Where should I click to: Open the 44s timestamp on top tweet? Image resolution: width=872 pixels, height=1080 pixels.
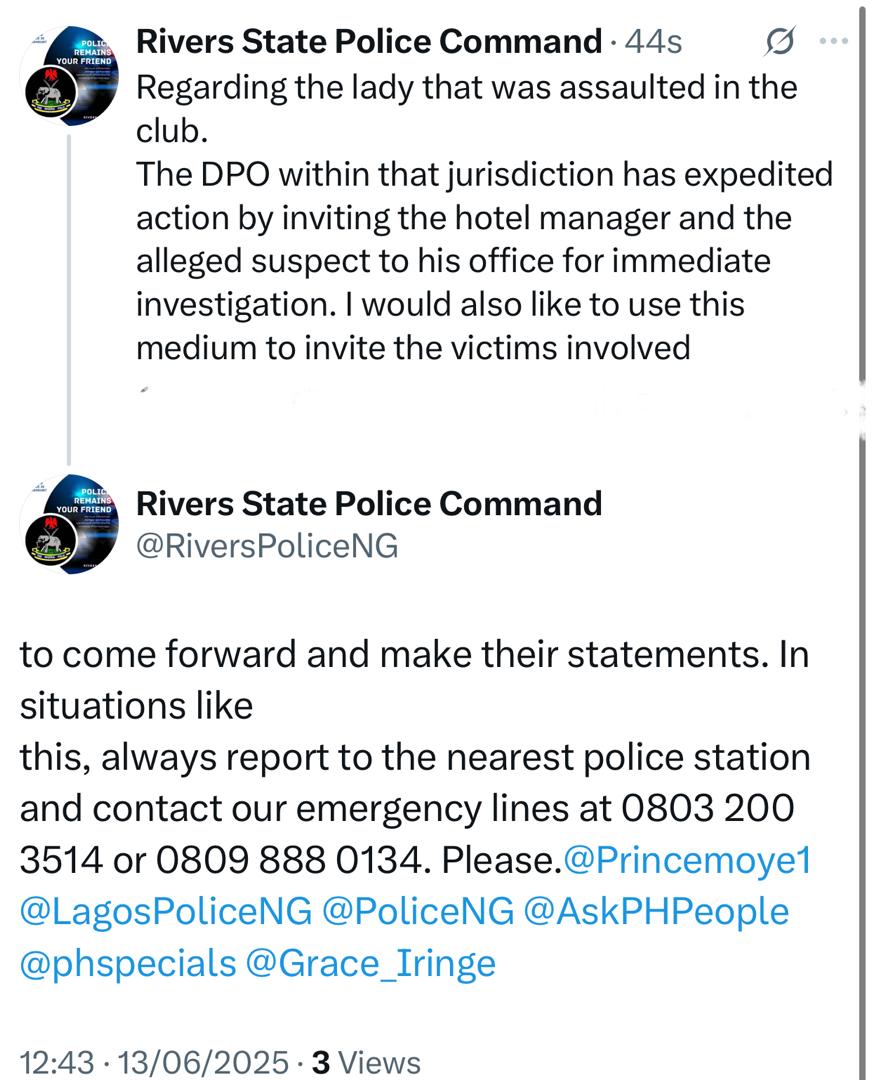pos(654,42)
